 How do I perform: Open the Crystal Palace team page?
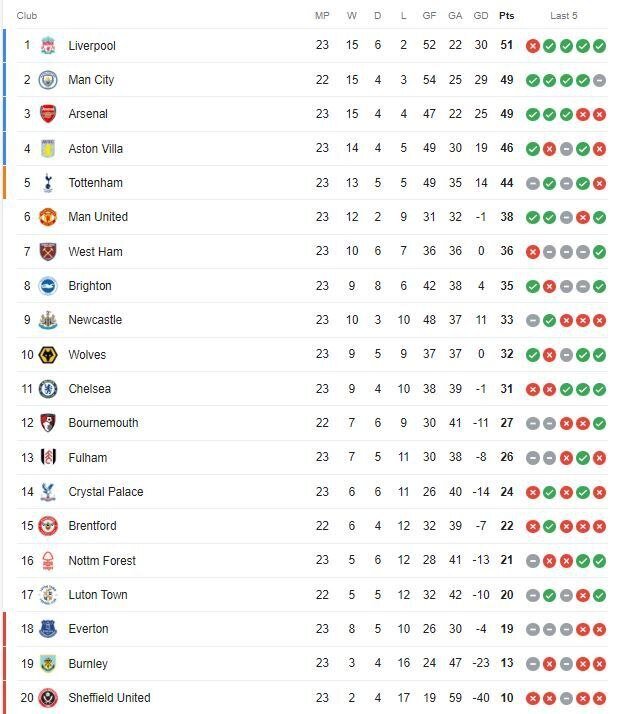click(105, 492)
